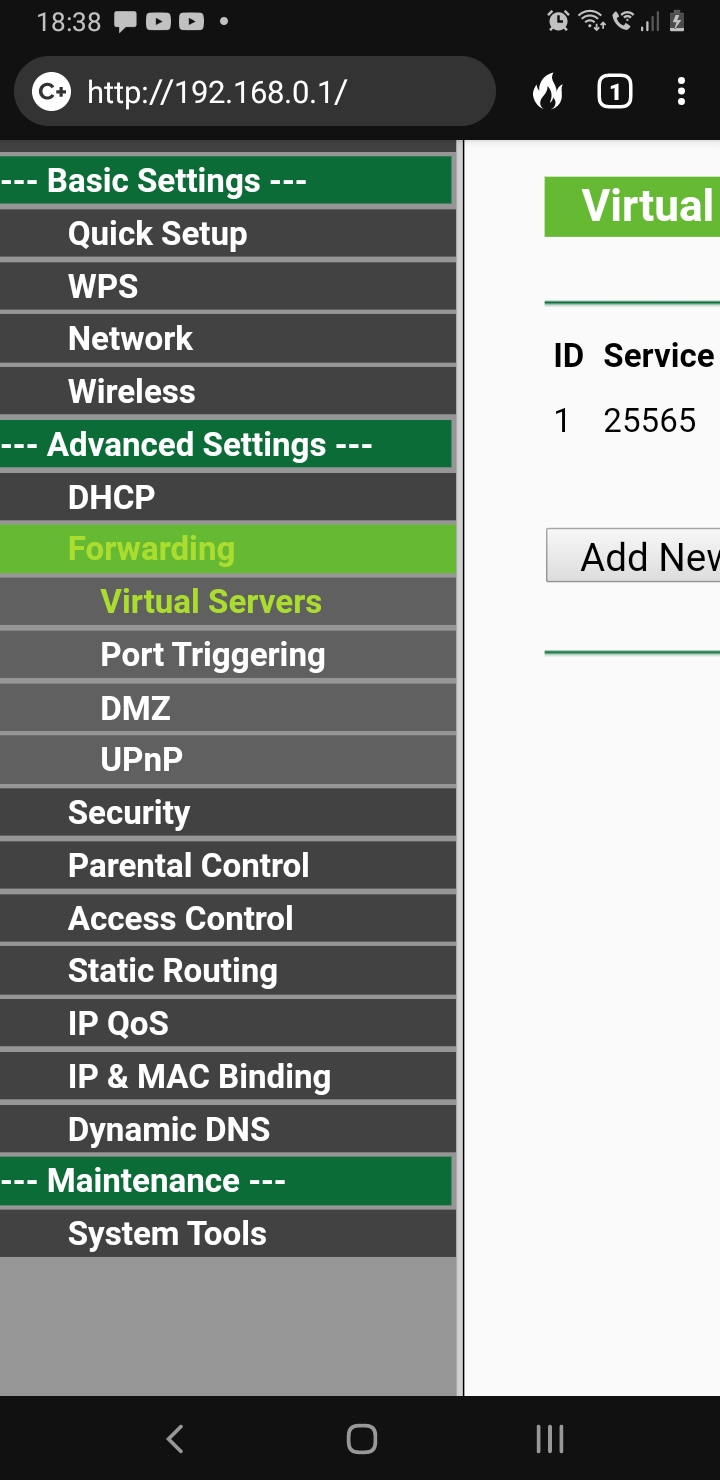
Task: Open the tab switcher showing one tab
Action: point(614,93)
